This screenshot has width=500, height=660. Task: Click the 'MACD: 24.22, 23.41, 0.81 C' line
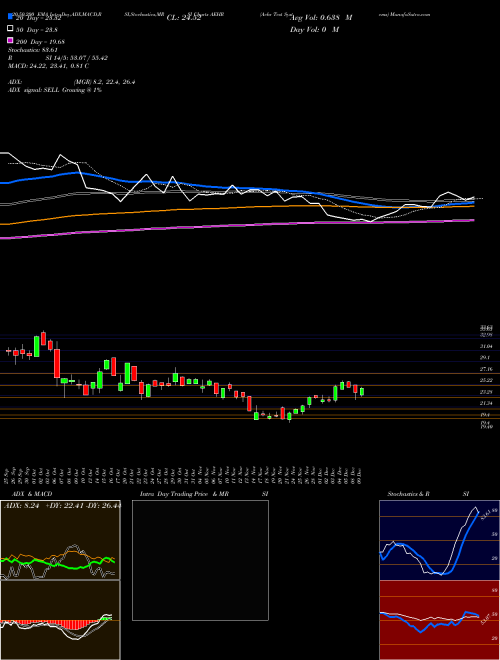coord(48,66)
